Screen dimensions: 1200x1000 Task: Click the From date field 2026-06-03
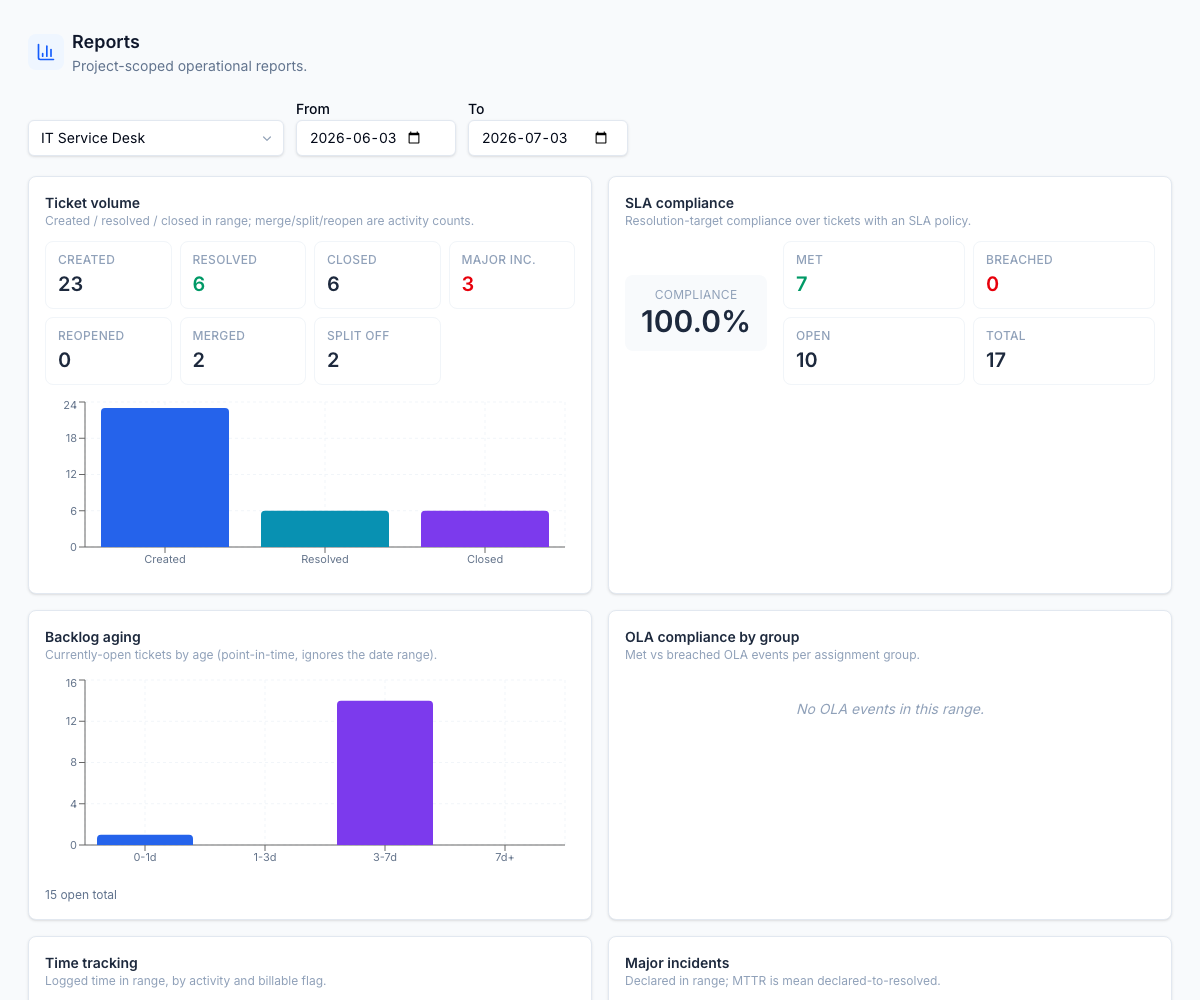(376, 138)
